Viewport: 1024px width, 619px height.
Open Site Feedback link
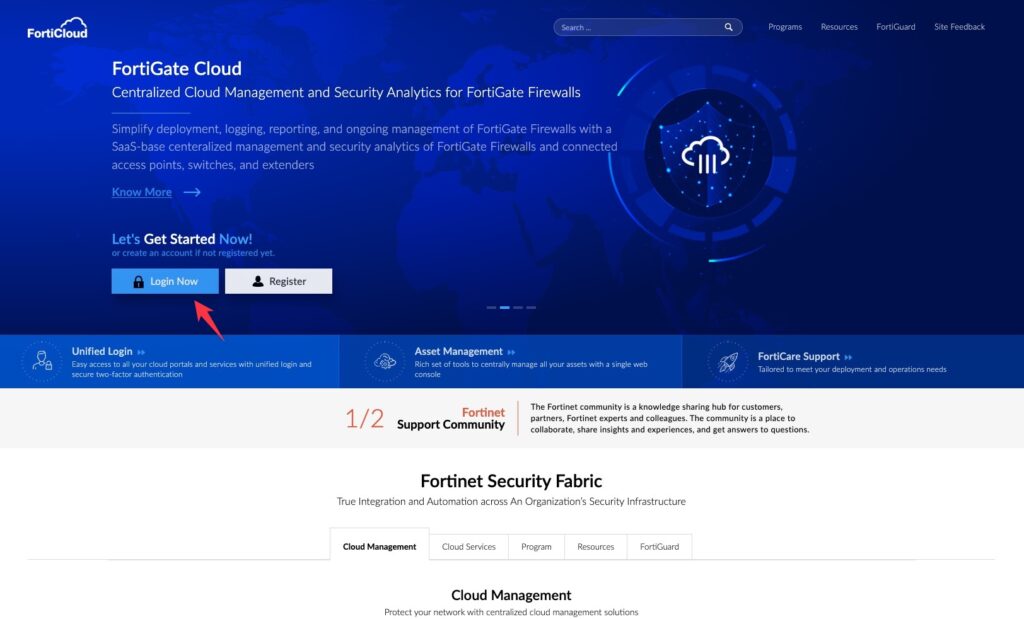coord(959,27)
